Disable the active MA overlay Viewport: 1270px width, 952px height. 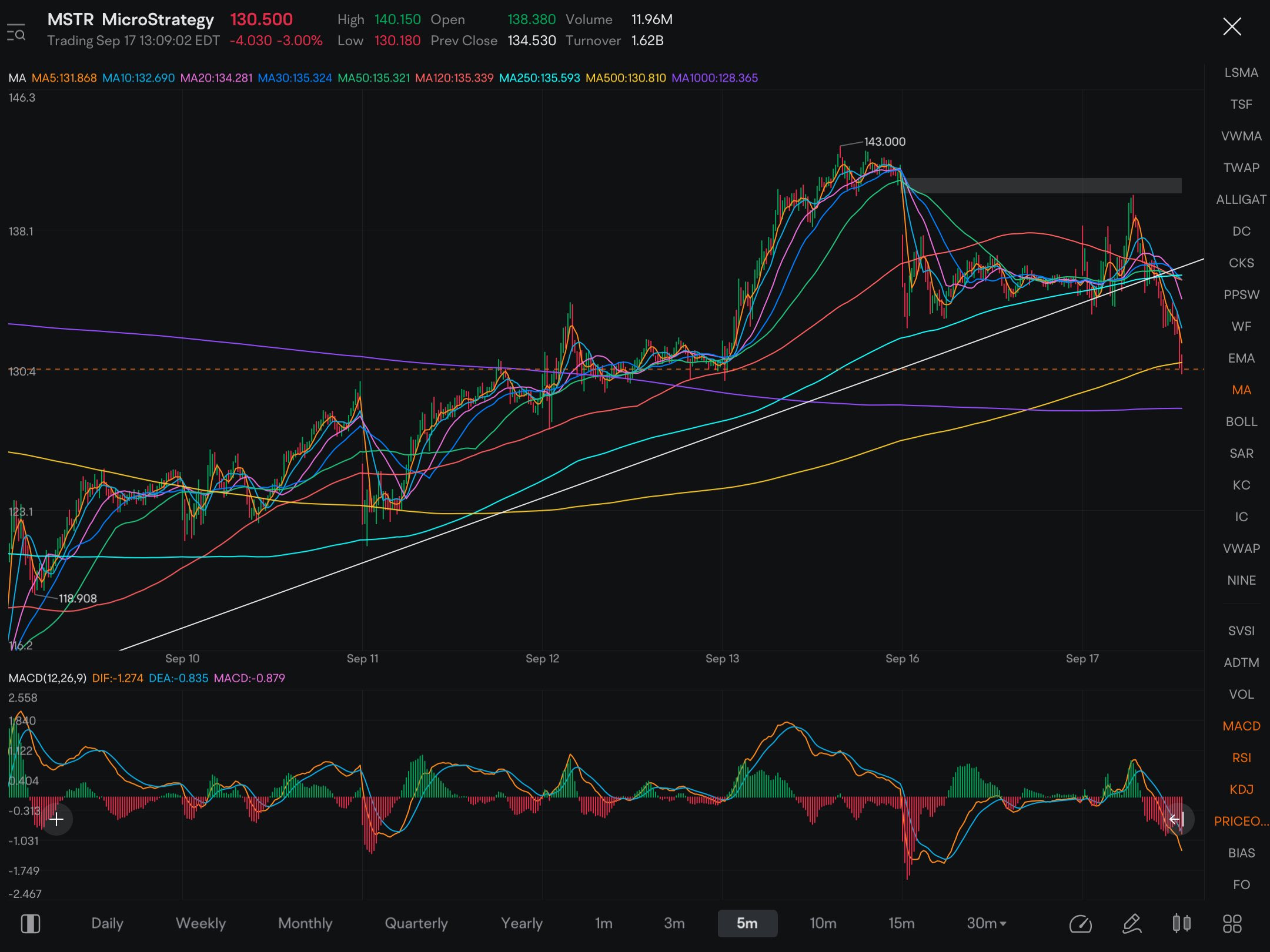click(x=1241, y=390)
